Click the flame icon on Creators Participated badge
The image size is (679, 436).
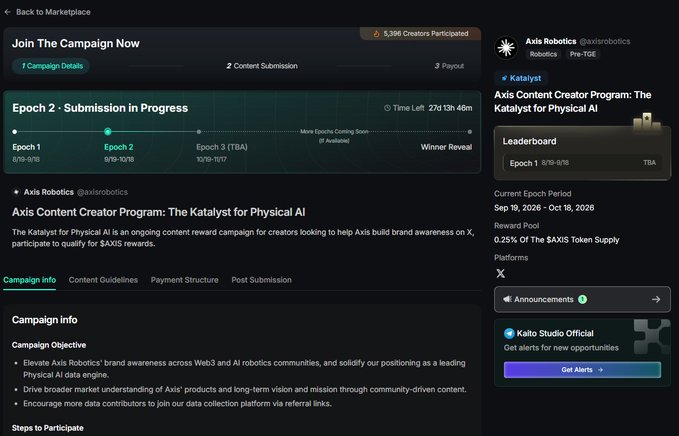click(x=376, y=34)
